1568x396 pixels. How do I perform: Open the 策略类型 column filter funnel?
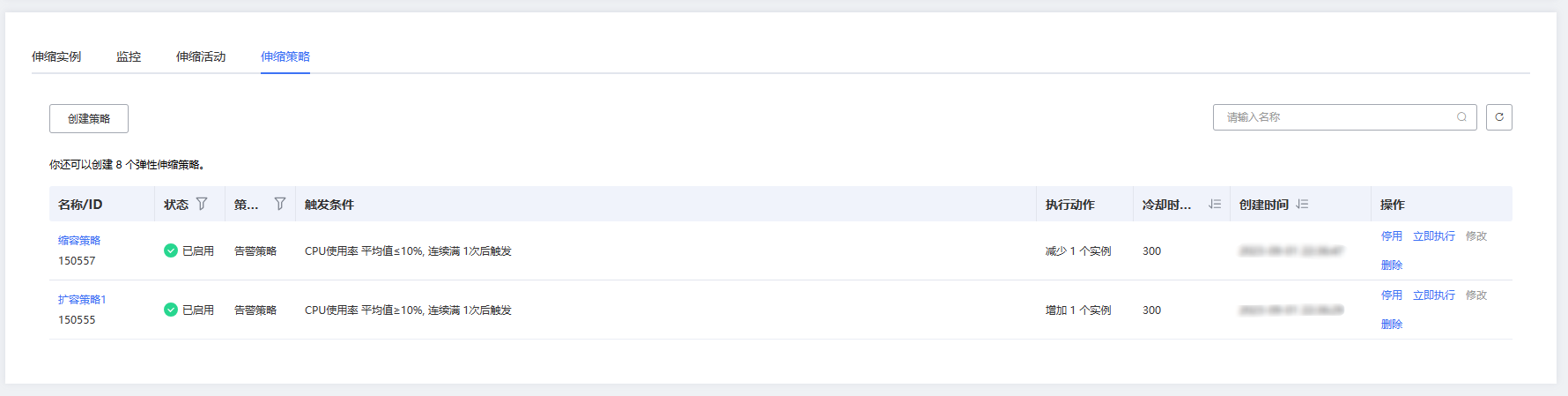click(280, 204)
